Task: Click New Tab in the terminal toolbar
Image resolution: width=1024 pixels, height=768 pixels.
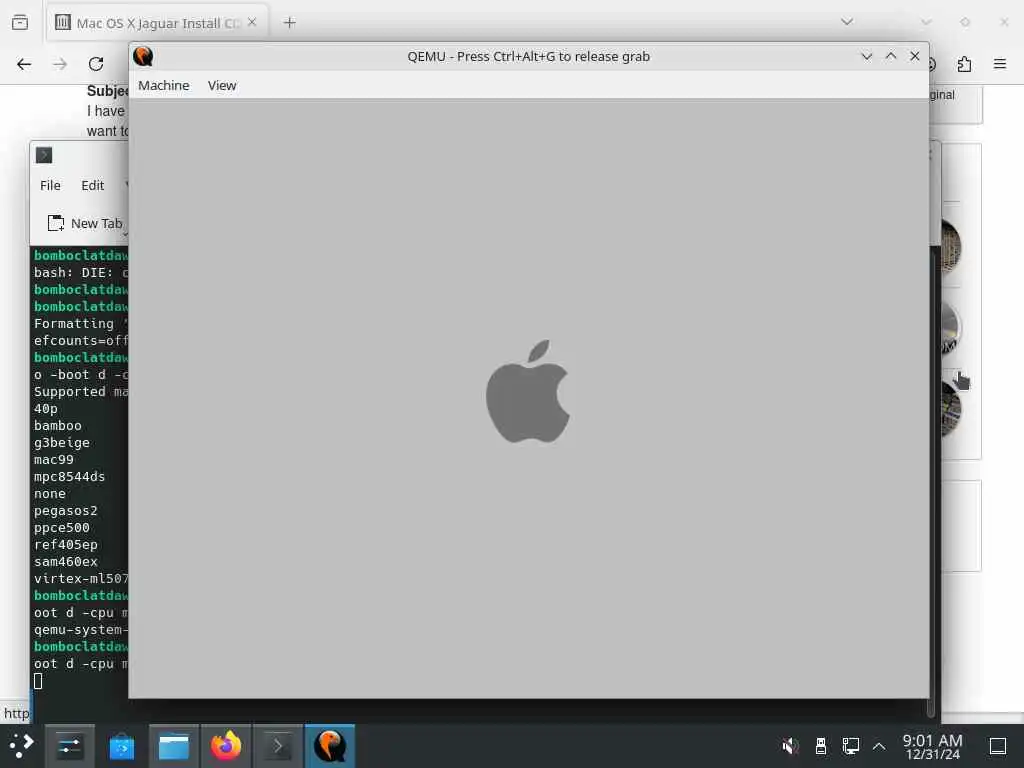Action: 85,223
